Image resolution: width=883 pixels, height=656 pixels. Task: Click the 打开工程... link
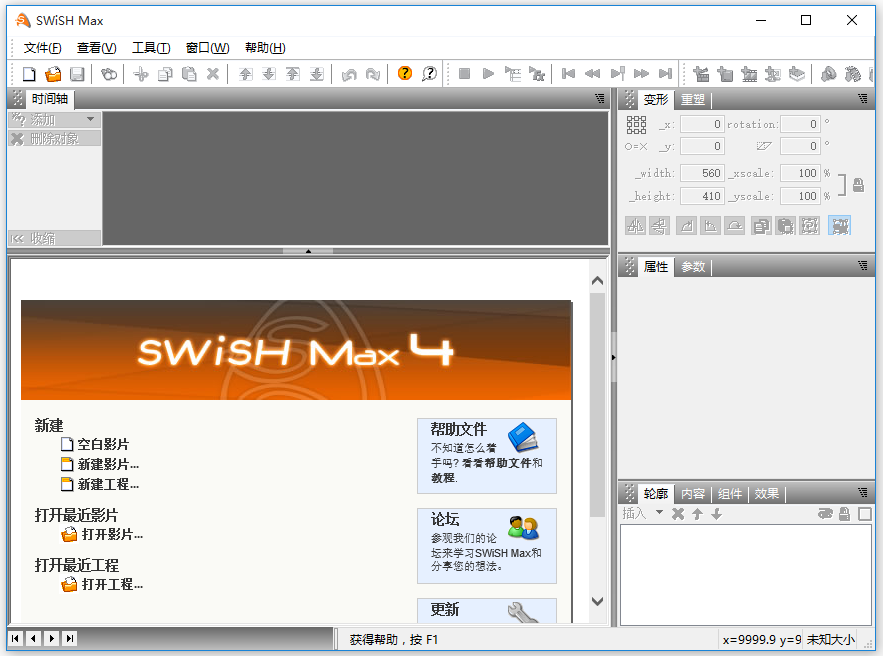pos(112,584)
